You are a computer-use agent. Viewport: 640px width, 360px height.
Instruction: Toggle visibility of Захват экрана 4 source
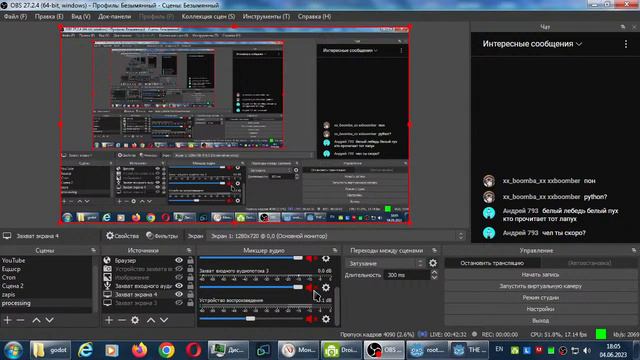[x=179, y=294]
